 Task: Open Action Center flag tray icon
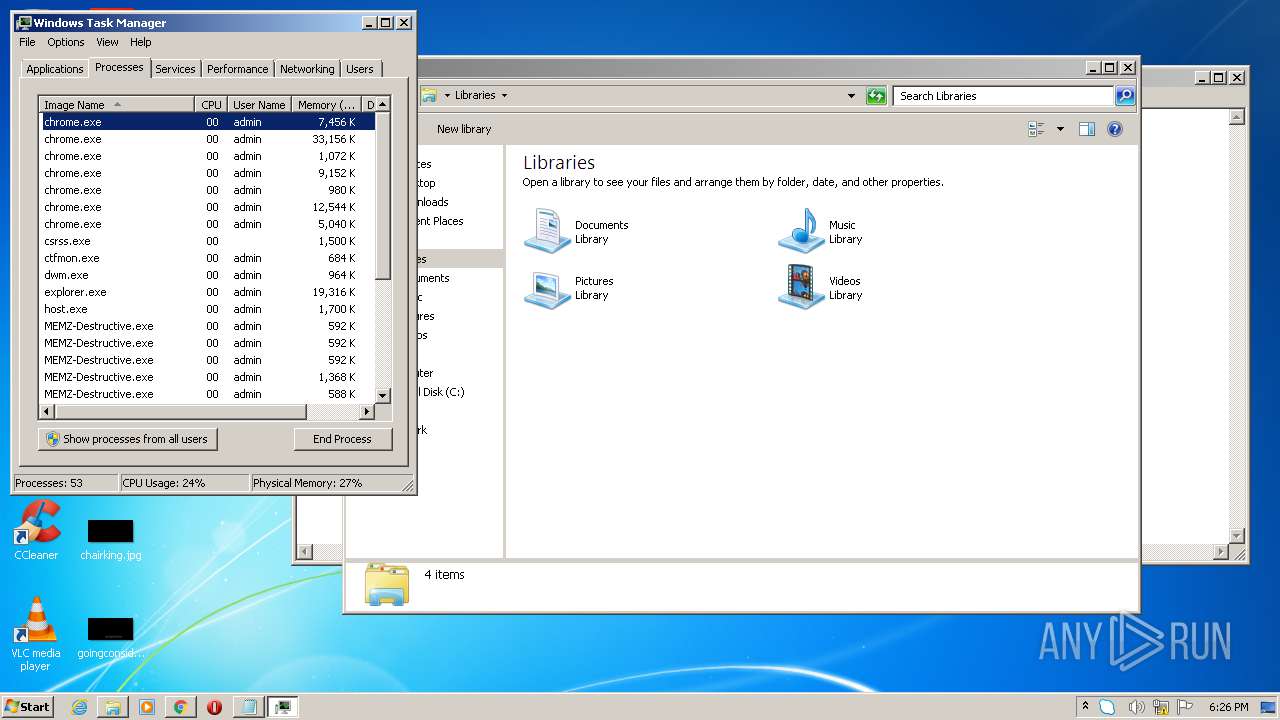[1185, 707]
